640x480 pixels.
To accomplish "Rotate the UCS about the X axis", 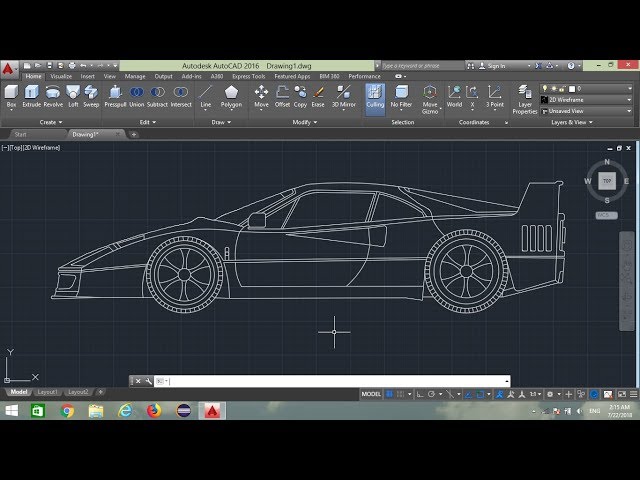I will (x=472, y=96).
